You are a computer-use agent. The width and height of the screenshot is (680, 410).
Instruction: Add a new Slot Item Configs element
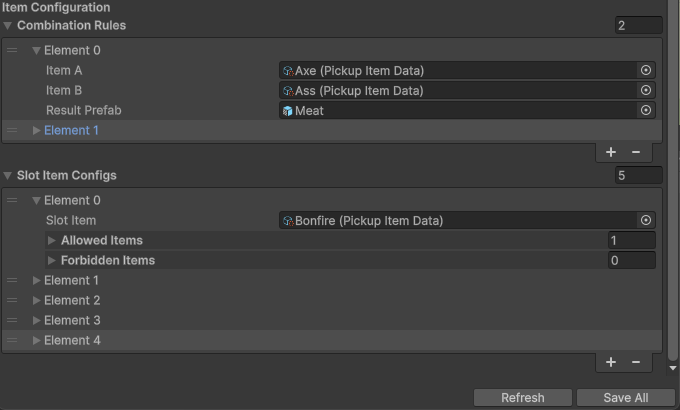[611, 362]
